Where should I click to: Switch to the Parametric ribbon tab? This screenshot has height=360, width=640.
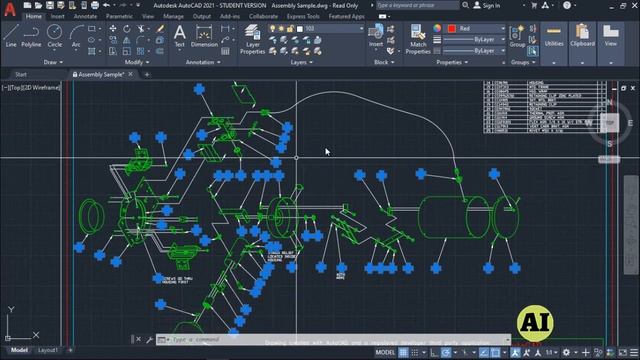[119, 16]
